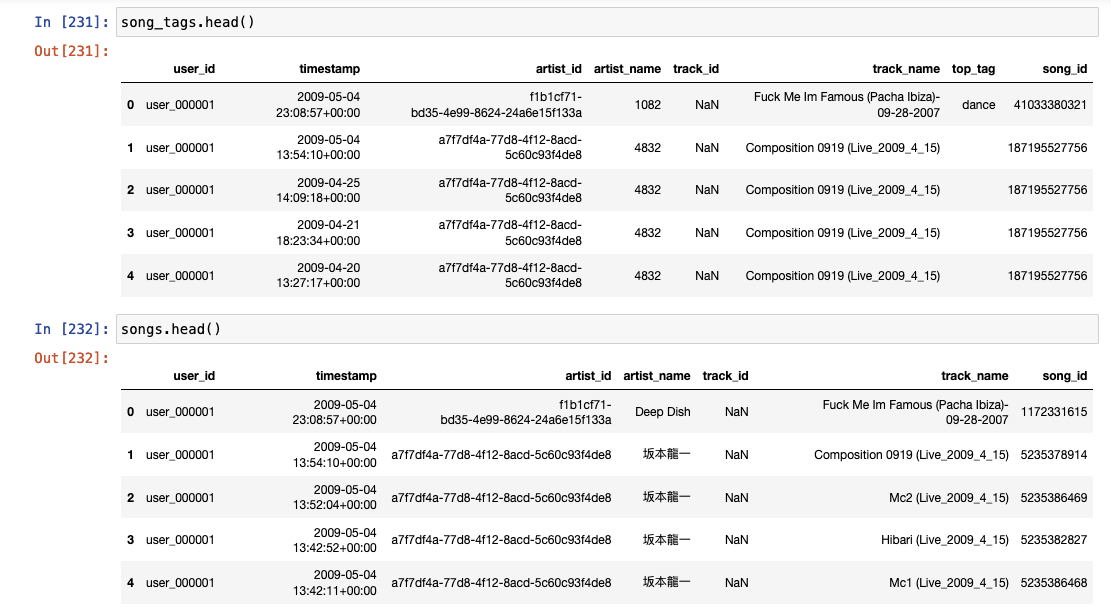Image resolution: width=1111 pixels, height=610 pixels.
Task: Click the songs.head() code cell input
Action: (607, 329)
